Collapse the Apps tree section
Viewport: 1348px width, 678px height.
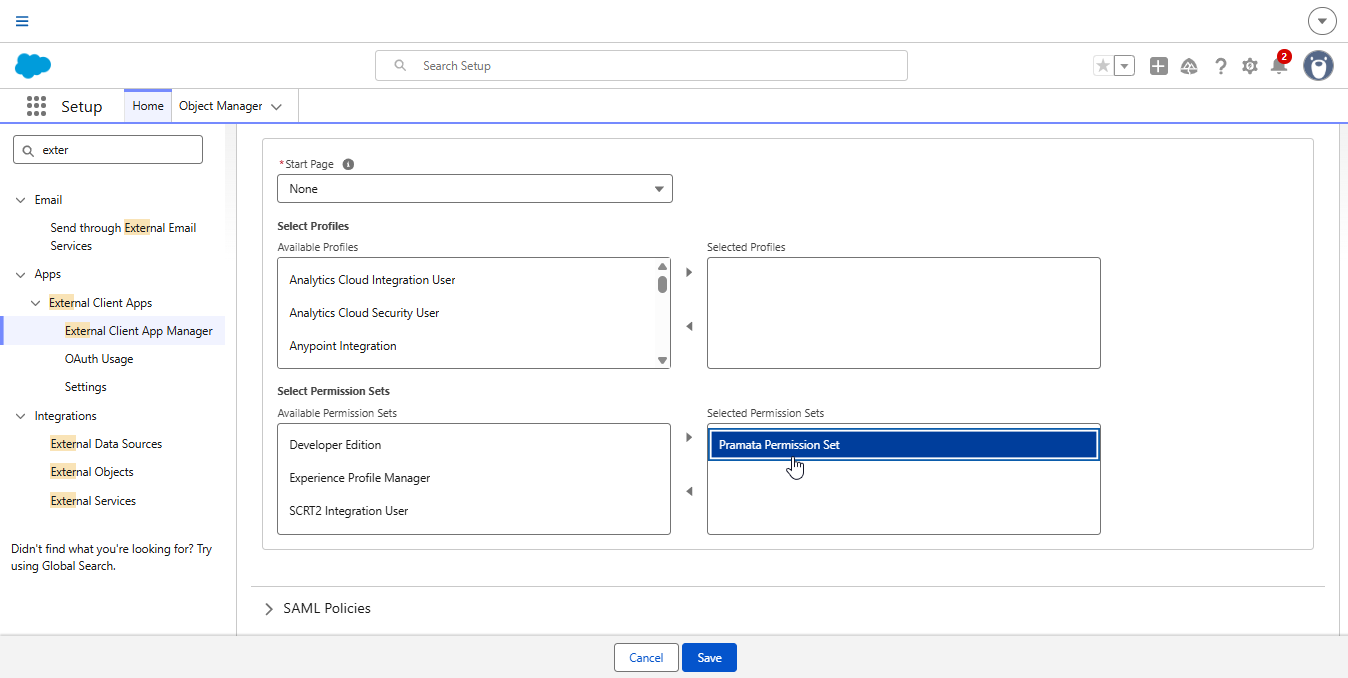click(21, 274)
